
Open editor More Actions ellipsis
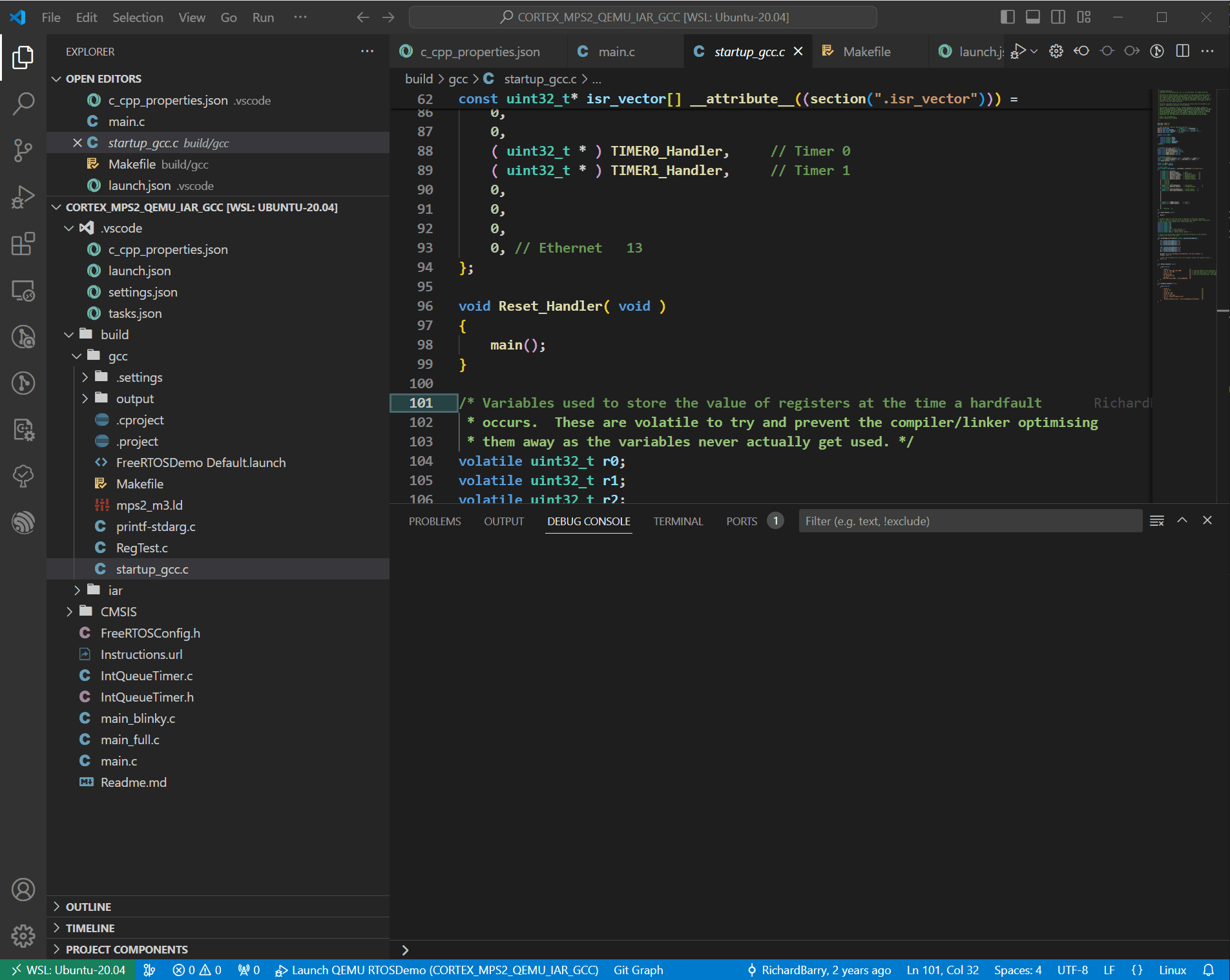pyautogui.click(x=1207, y=51)
